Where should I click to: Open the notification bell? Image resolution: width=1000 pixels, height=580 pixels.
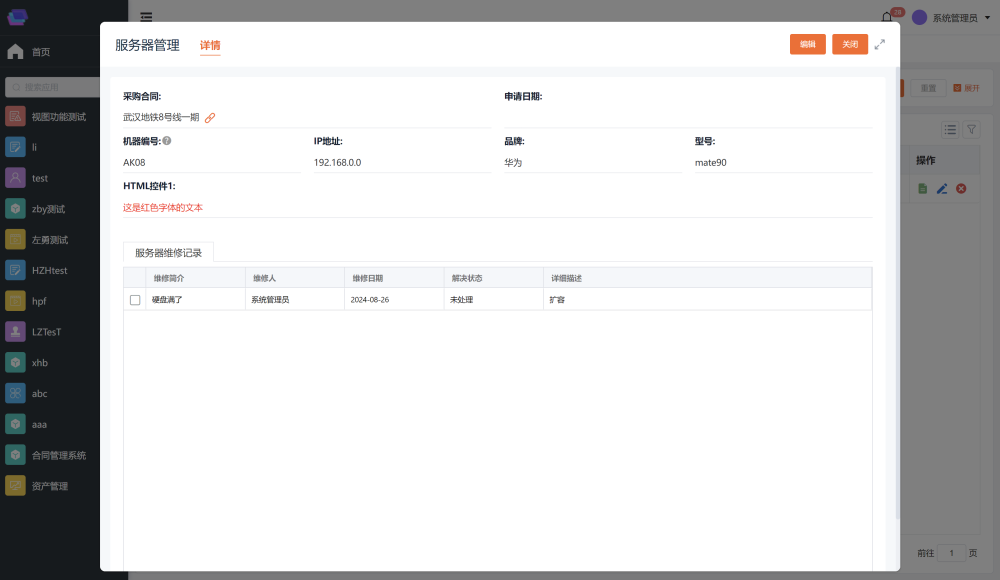tap(886, 18)
